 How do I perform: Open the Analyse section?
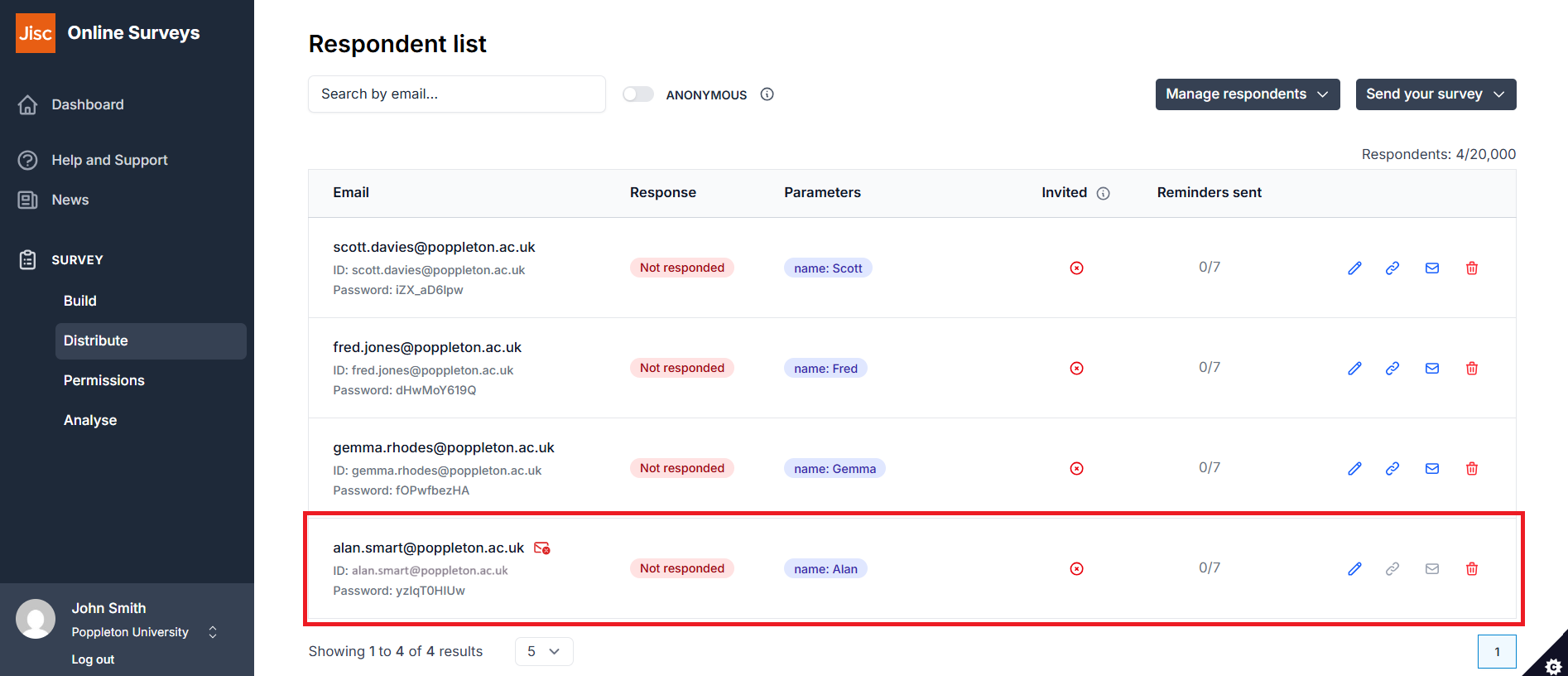coord(90,420)
